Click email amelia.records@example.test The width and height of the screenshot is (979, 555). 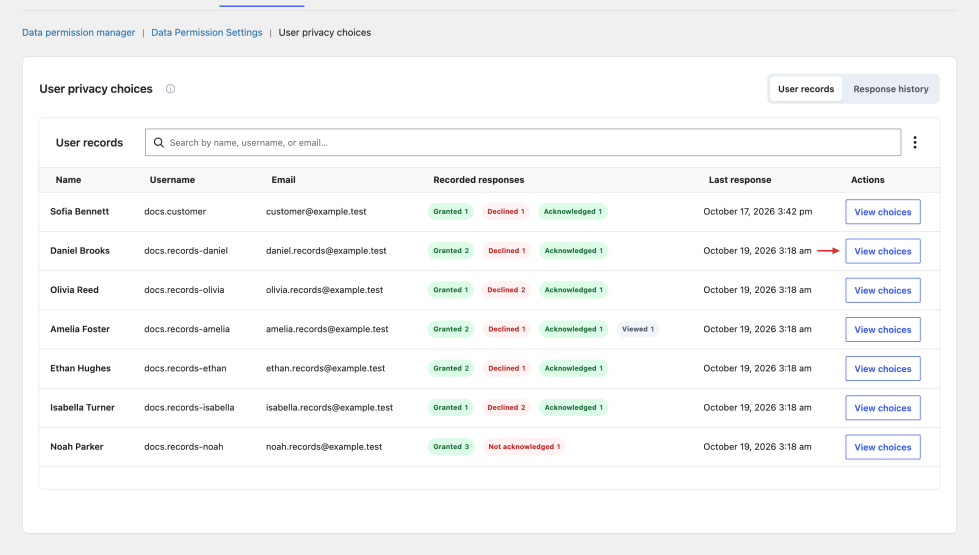pyautogui.click(x=327, y=329)
